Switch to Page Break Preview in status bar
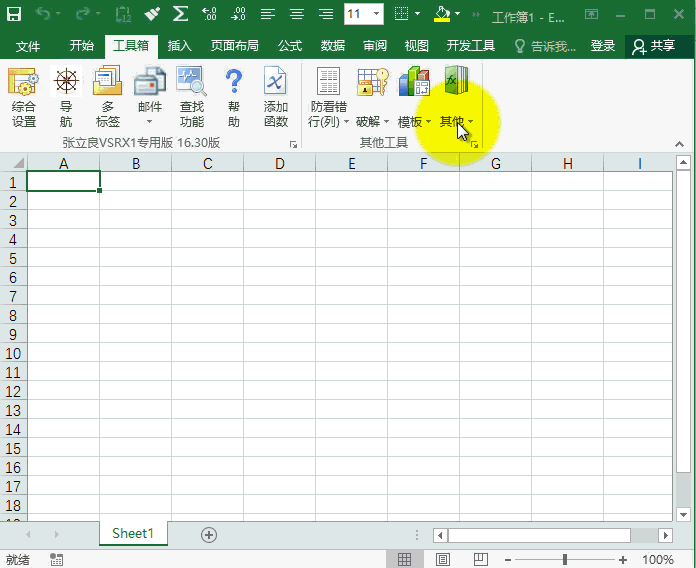 click(481, 560)
